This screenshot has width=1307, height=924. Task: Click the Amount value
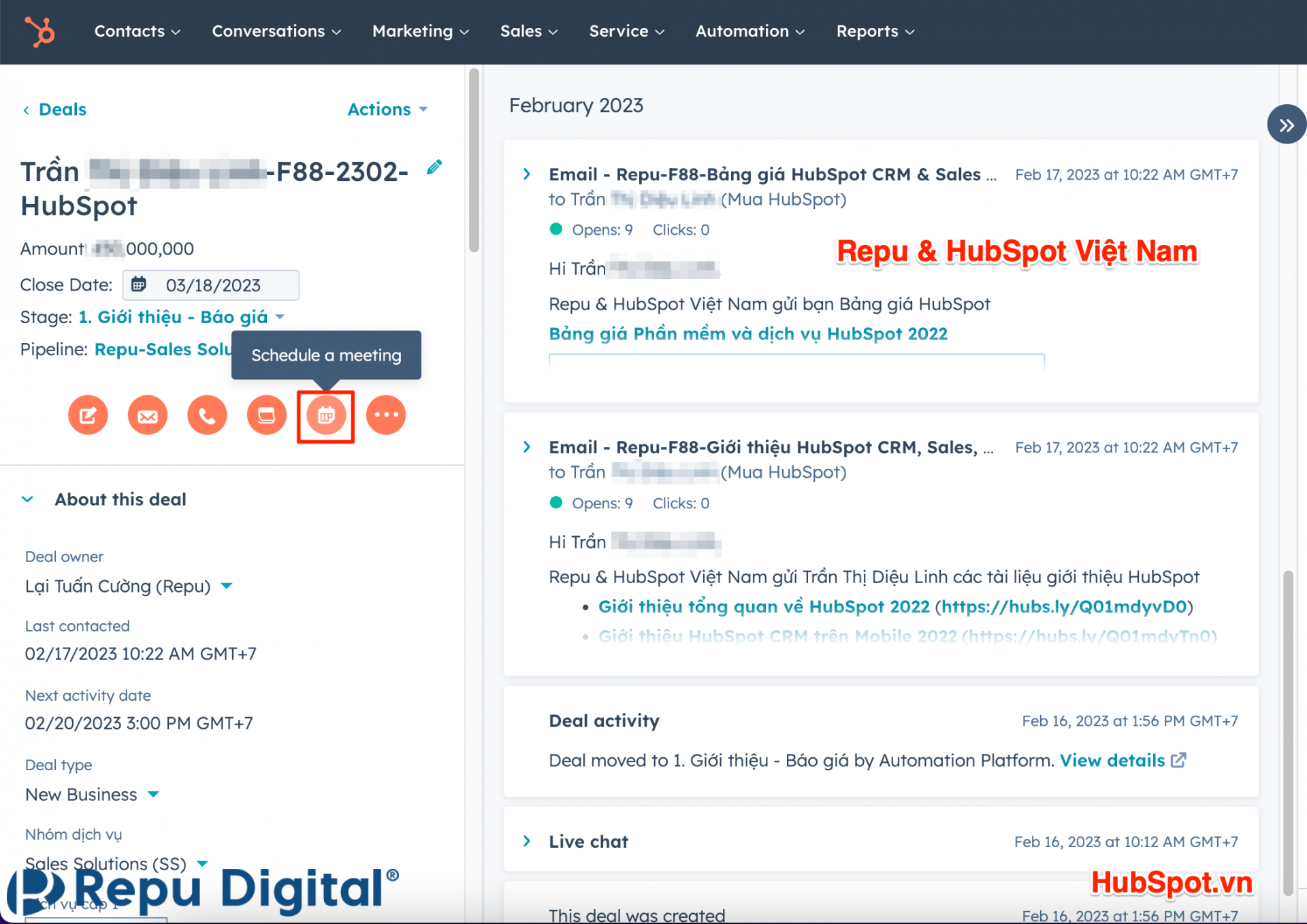pyautogui.click(x=143, y=249)
